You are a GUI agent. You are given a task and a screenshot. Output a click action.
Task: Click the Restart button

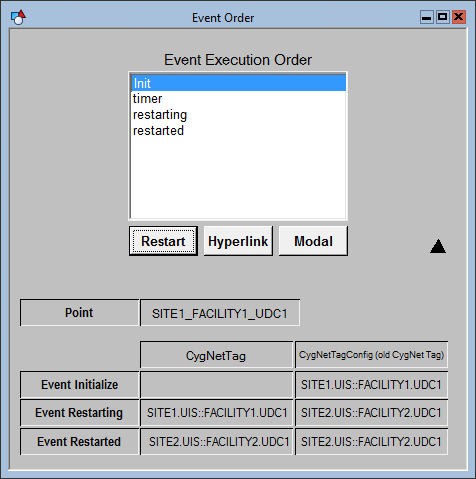163,241
